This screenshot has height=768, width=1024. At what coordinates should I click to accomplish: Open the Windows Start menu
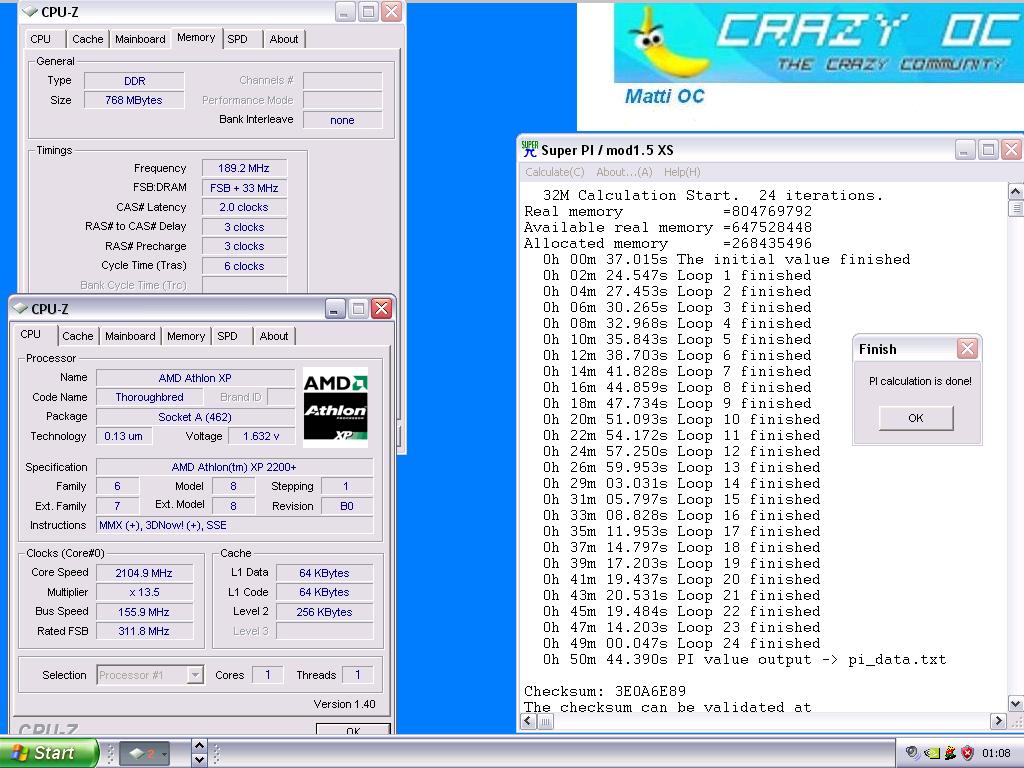pos(48,753)
